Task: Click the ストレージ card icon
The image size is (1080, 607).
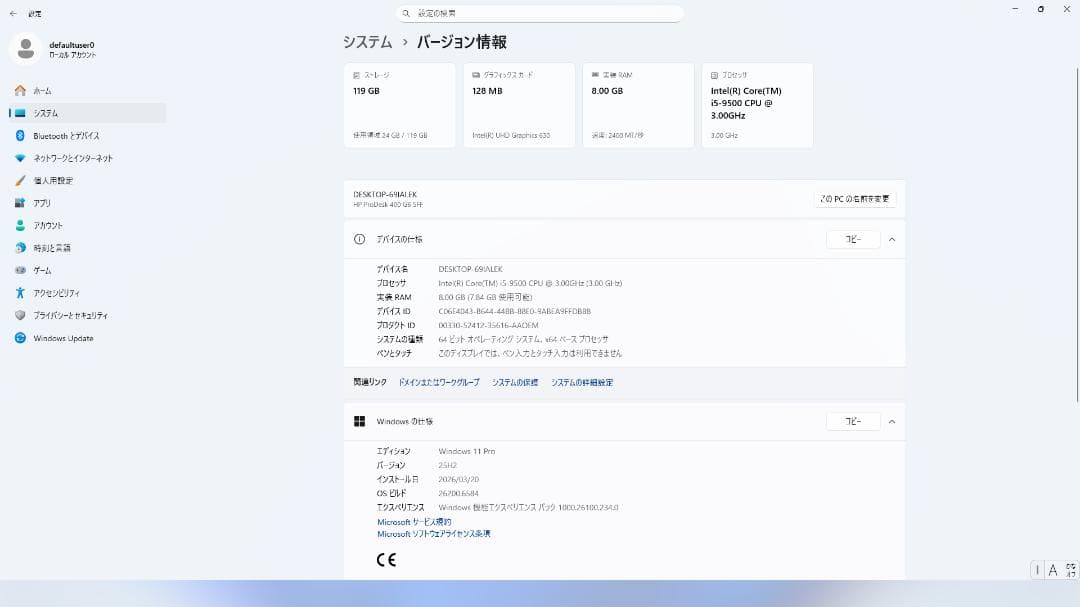Action: tap(356, 75)
